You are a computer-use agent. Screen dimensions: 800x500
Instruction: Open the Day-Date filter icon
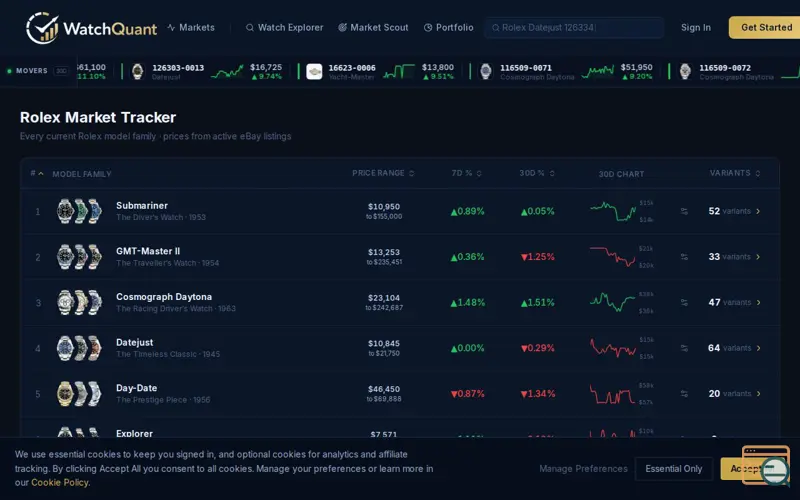684,394
